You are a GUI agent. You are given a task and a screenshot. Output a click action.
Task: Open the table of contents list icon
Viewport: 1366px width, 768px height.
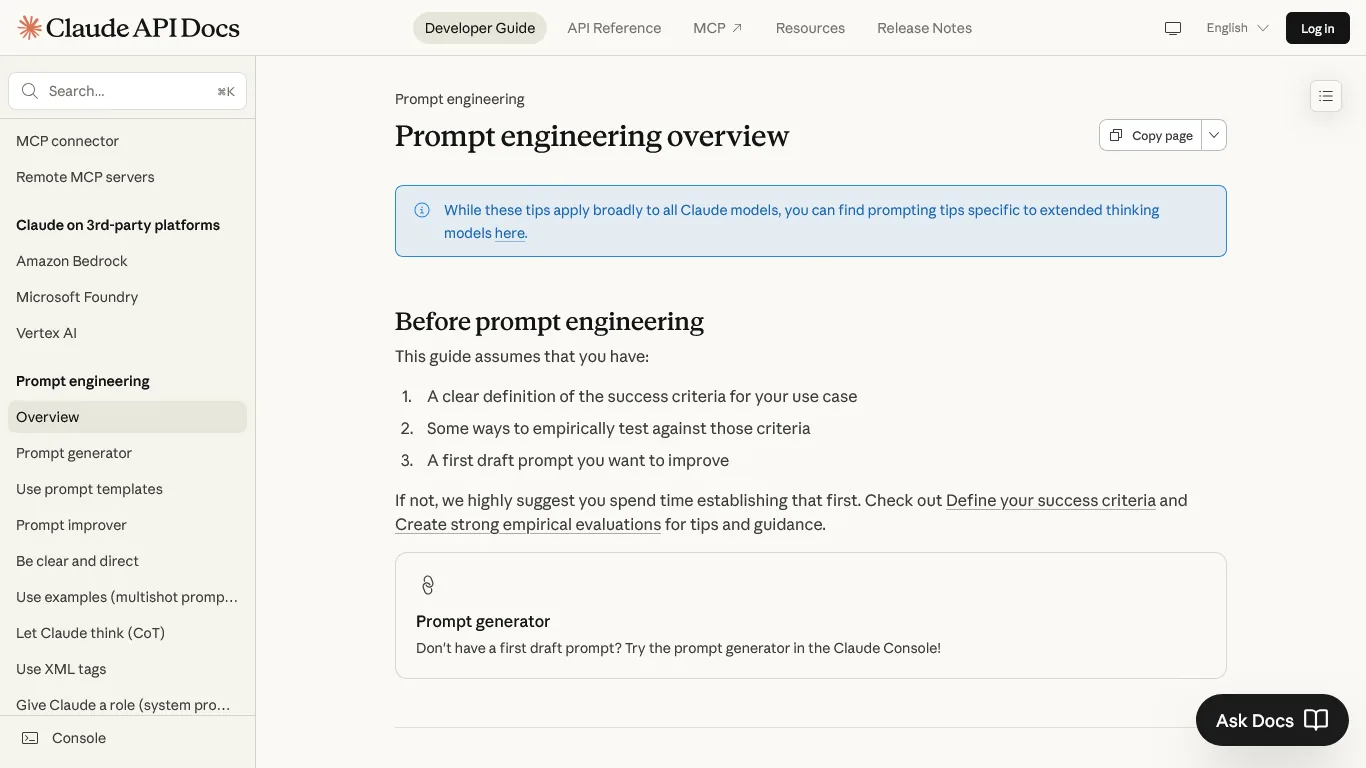(x=1326, y=96)
